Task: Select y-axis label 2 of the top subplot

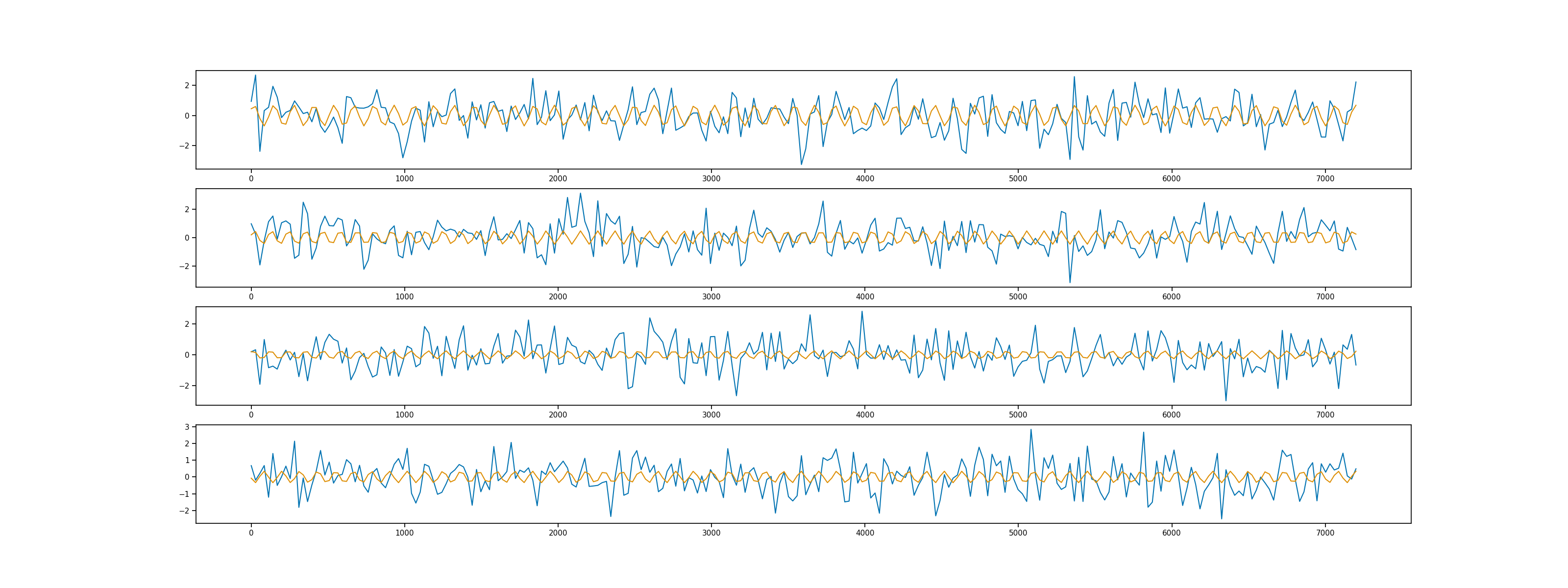Action: click(x=187, y=85)
